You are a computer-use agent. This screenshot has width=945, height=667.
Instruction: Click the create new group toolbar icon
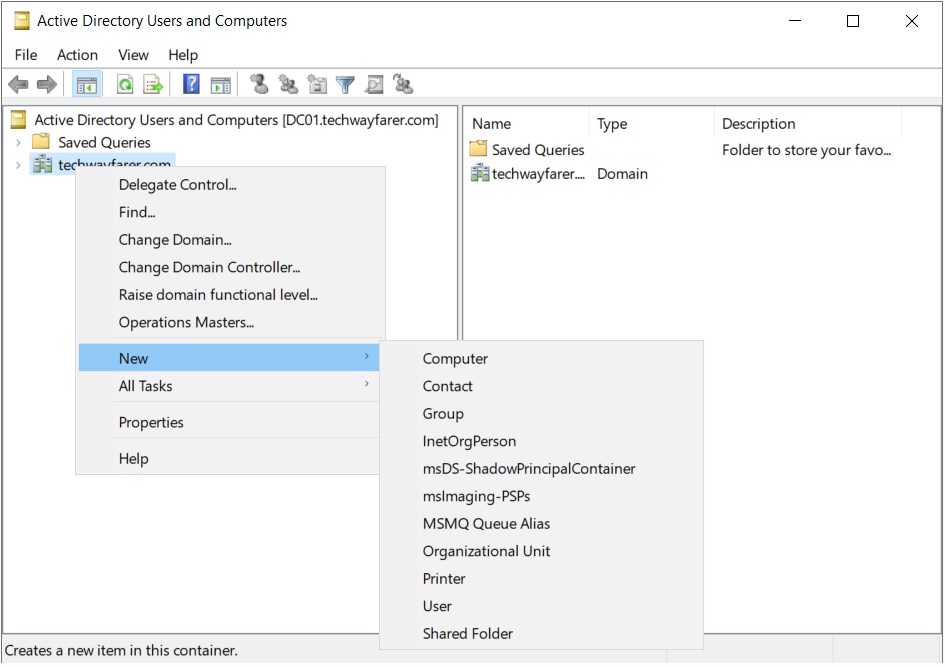point(288,84)
